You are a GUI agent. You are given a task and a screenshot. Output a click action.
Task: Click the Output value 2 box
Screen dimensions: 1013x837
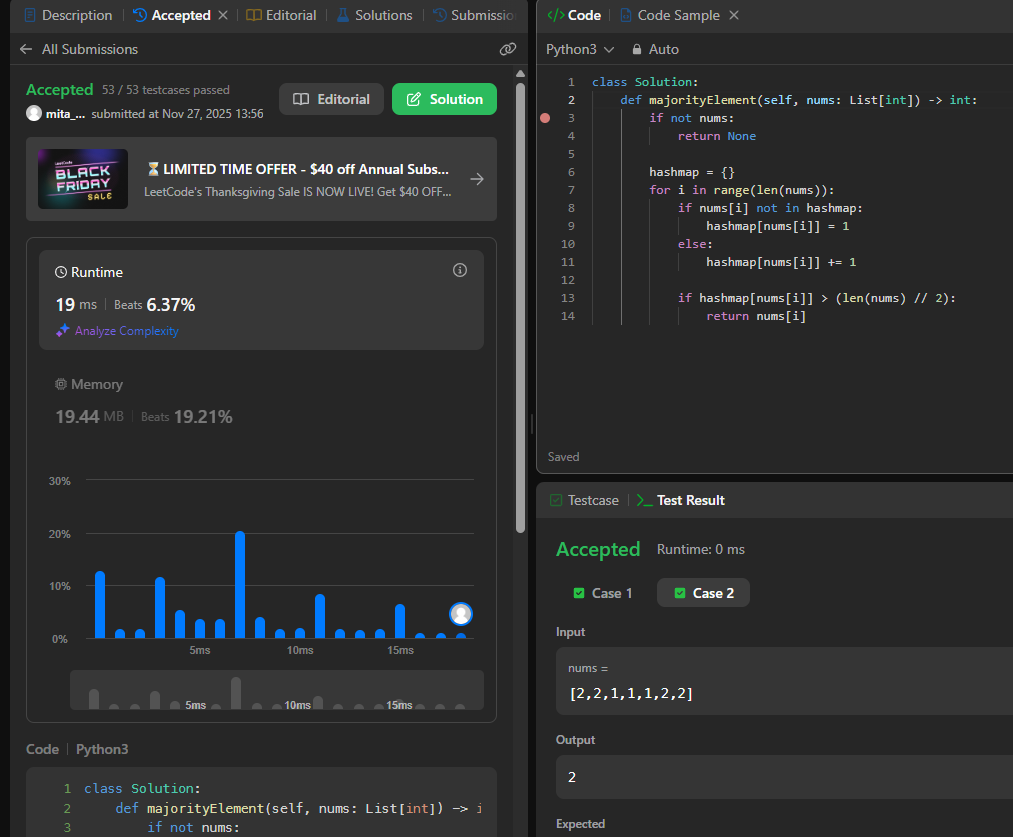pyautogui.click(x=784, y=777)
